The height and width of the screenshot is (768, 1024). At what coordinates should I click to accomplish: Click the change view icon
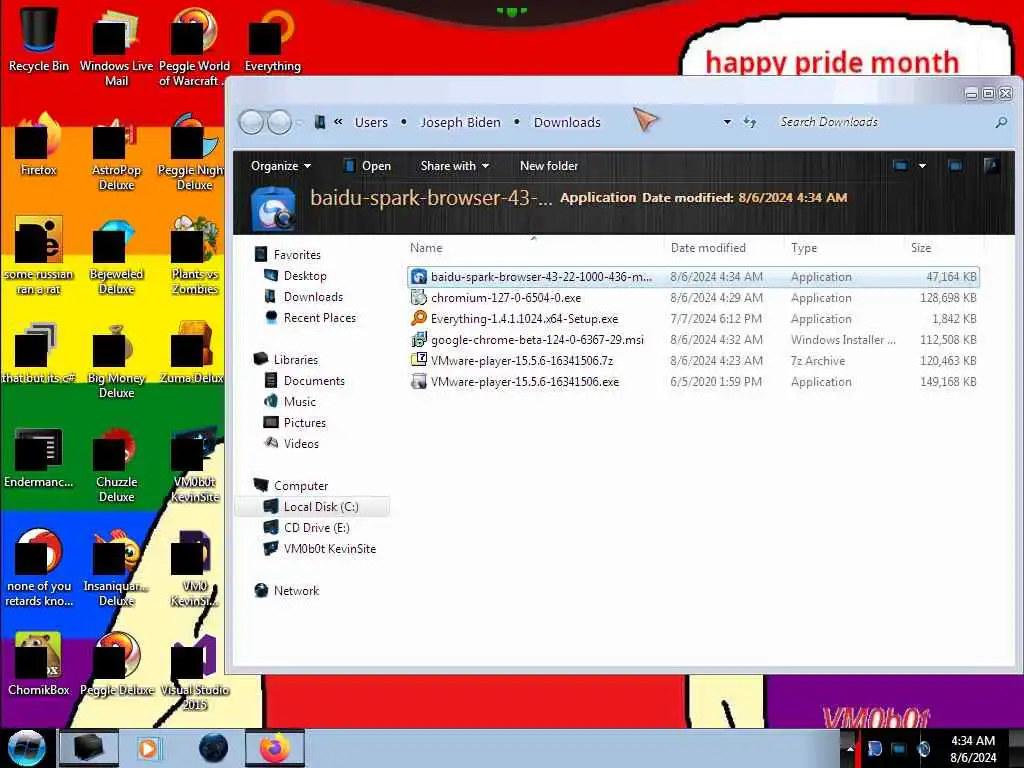901,166
